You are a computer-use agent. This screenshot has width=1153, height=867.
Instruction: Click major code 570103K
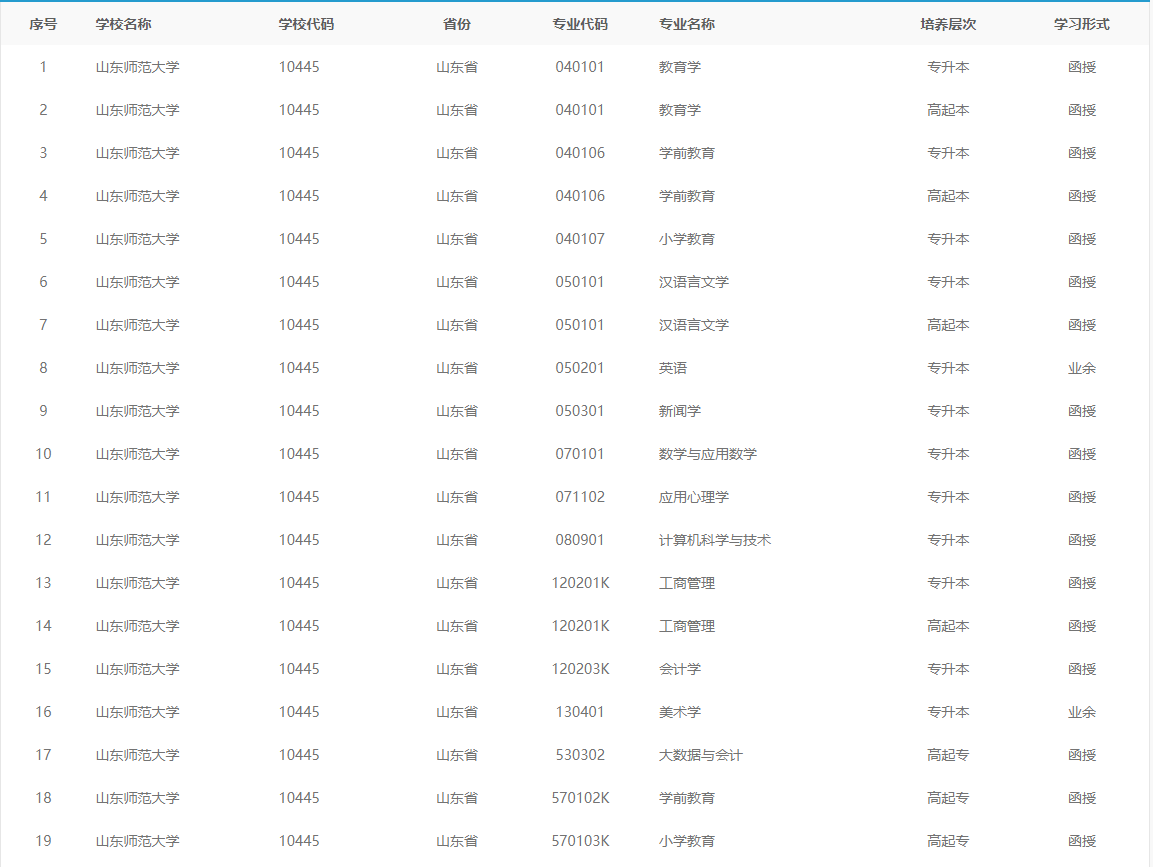(580, 841)
